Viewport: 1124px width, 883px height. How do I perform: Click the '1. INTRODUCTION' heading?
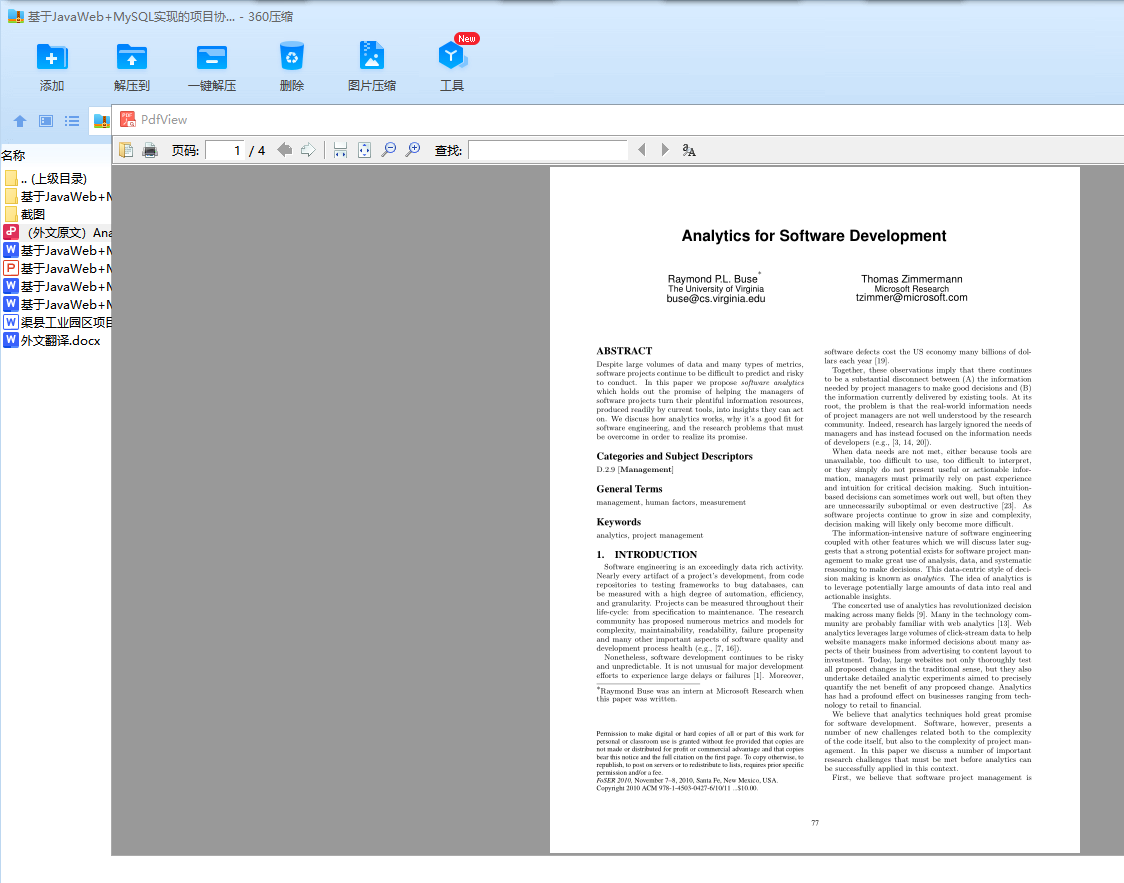click(647, 555)
